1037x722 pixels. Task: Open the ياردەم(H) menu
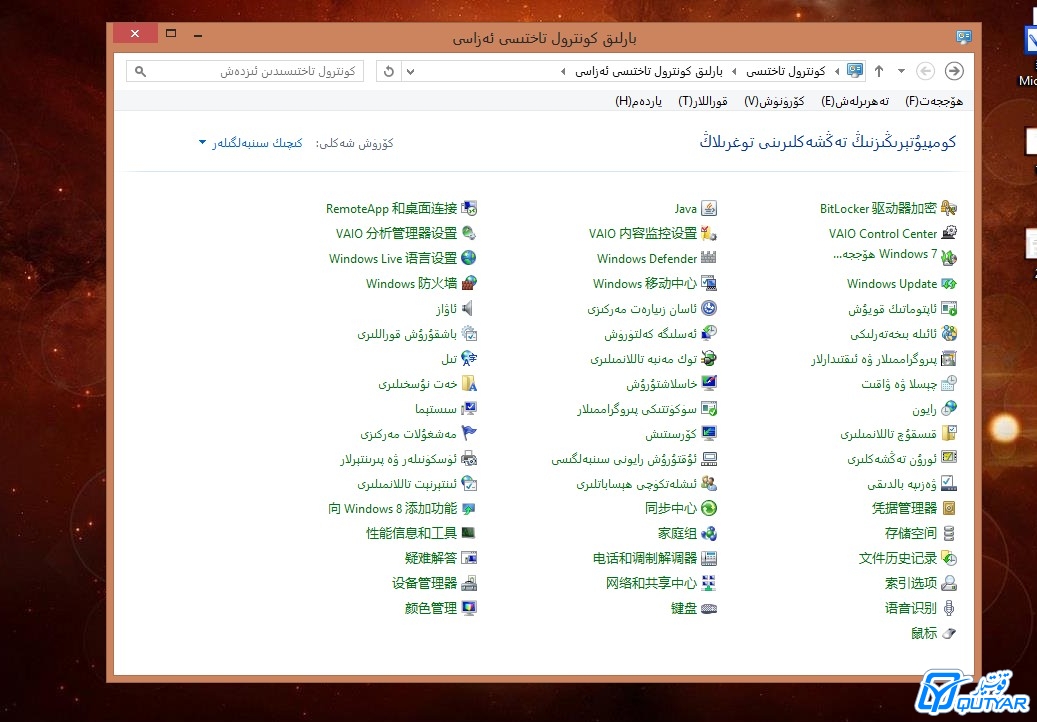click(x=639, y=101)
